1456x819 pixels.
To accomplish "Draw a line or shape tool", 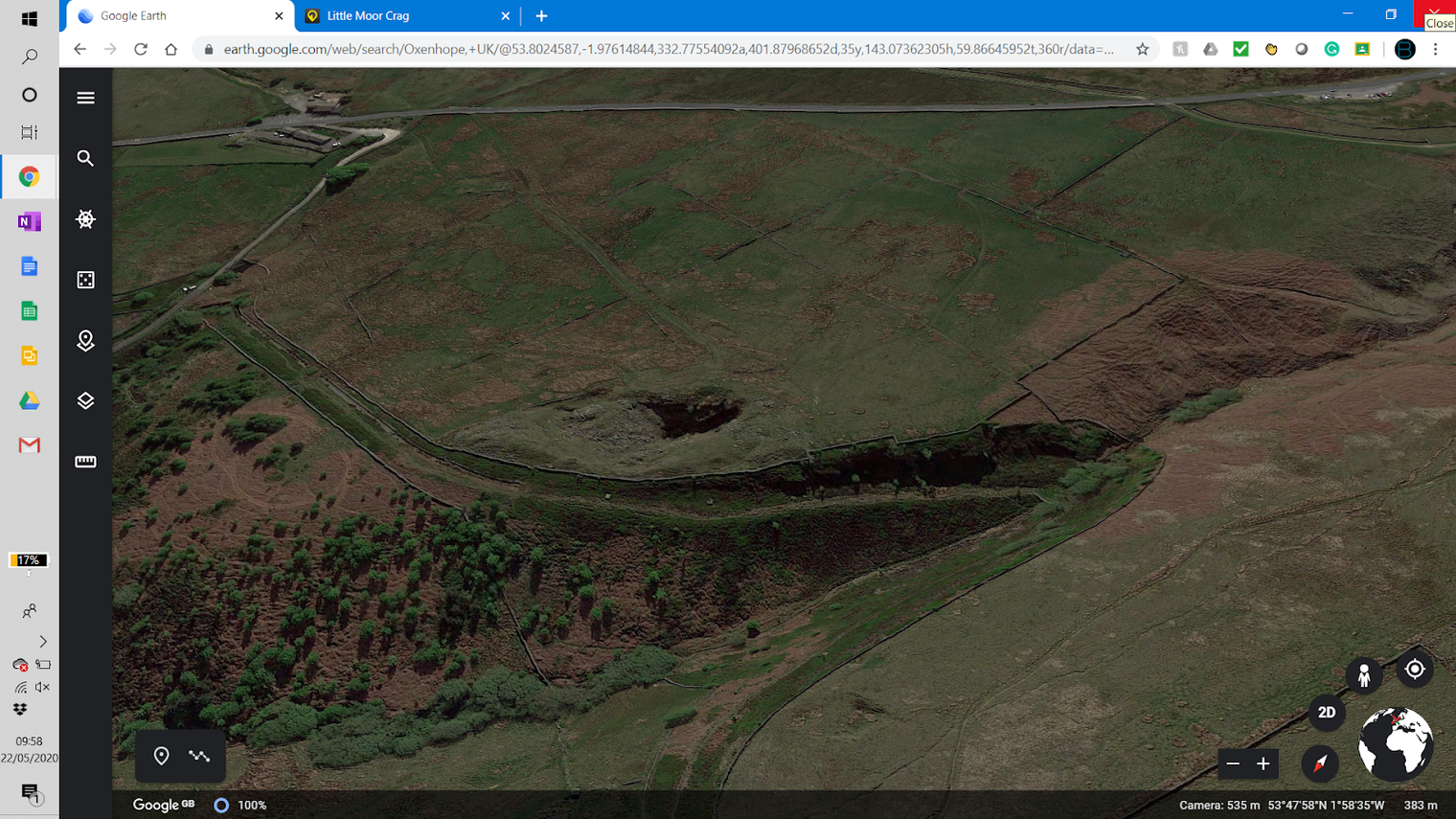I will pyautogui.click(x=199, y=756).
